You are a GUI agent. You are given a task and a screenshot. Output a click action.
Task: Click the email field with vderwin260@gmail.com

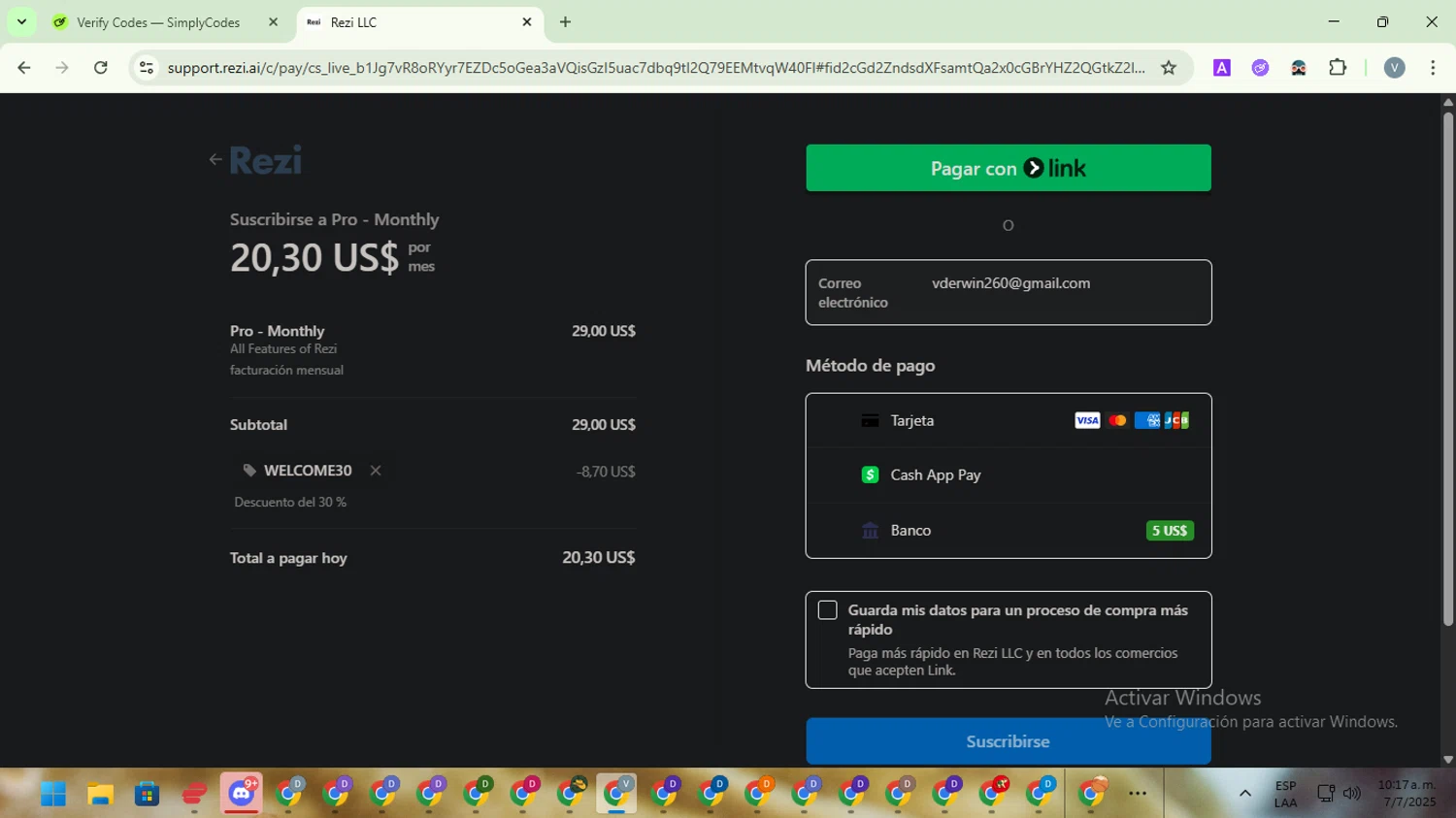(x=1009, y=292)
